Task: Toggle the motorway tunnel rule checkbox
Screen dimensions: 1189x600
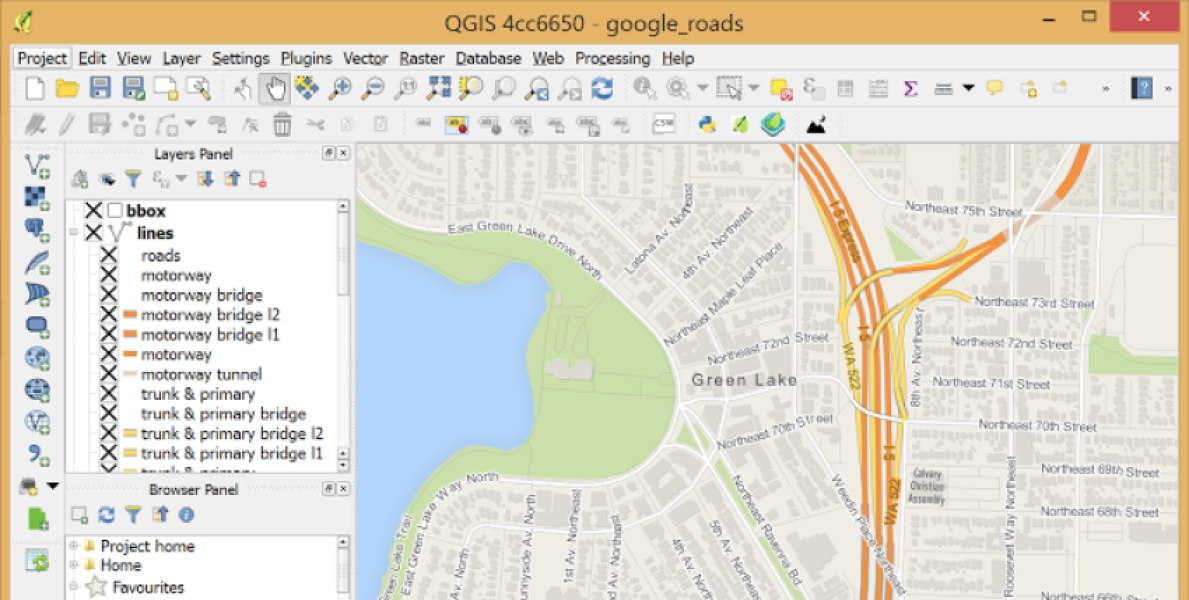Action: 109,374
